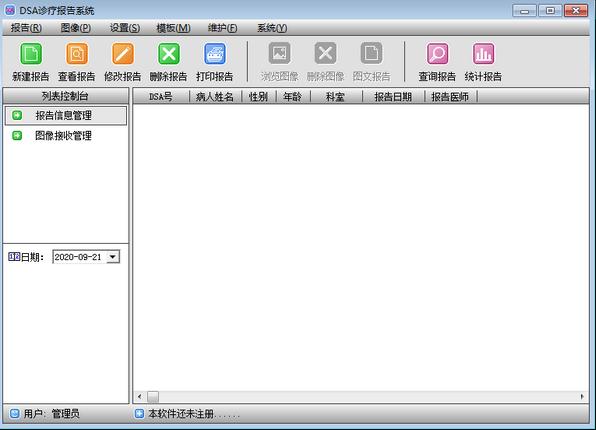Click the horizontal scrollbar right arrow
The image size is (596, 430).
click(x=582, y=397)
